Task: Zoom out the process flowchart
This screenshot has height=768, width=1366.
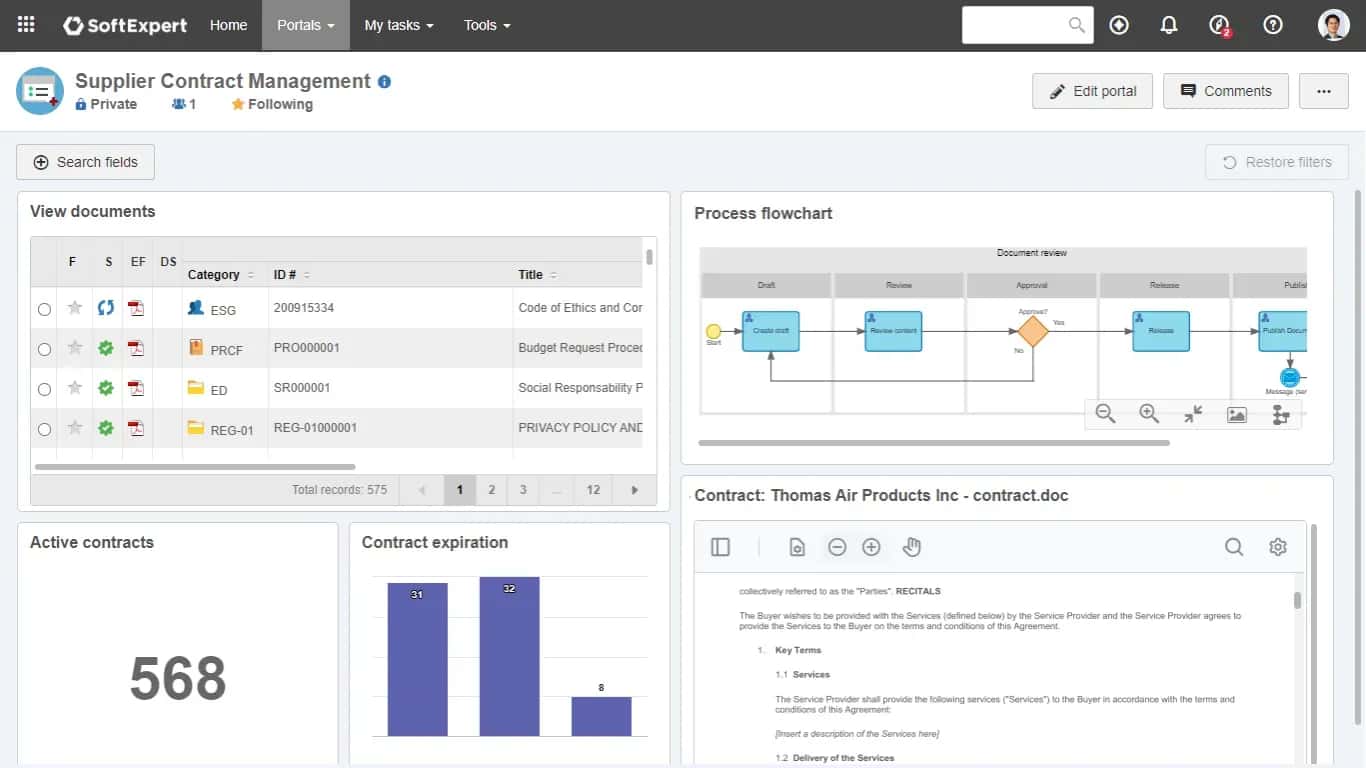Action: pos(1105,414)
